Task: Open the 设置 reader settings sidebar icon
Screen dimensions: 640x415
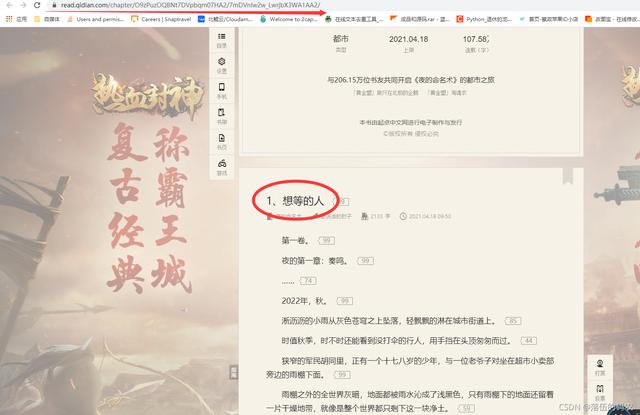Action: point(222,65)
